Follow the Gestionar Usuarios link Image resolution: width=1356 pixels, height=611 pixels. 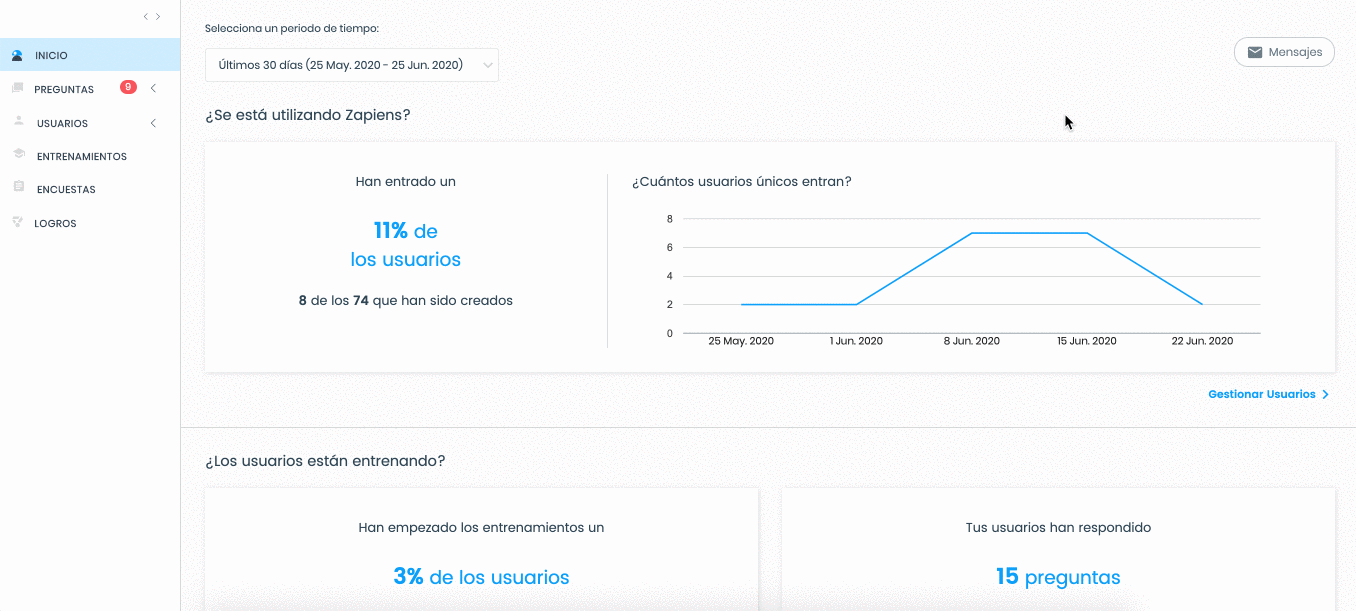click(x=1261, y=394)
